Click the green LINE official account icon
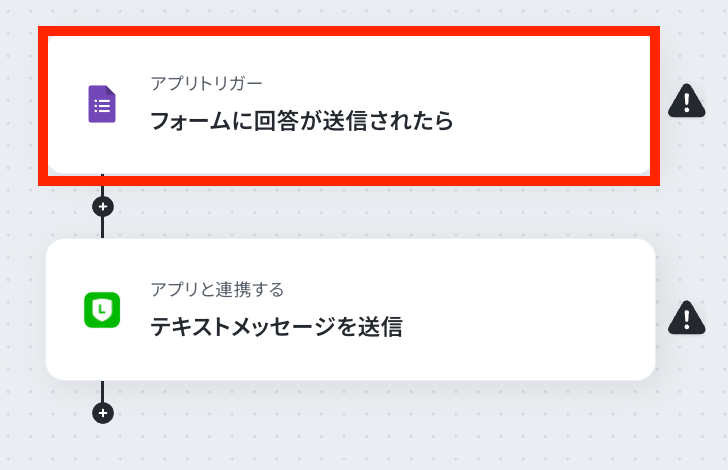The width and height of the screenshot is (728, 470). click(102, 310)
